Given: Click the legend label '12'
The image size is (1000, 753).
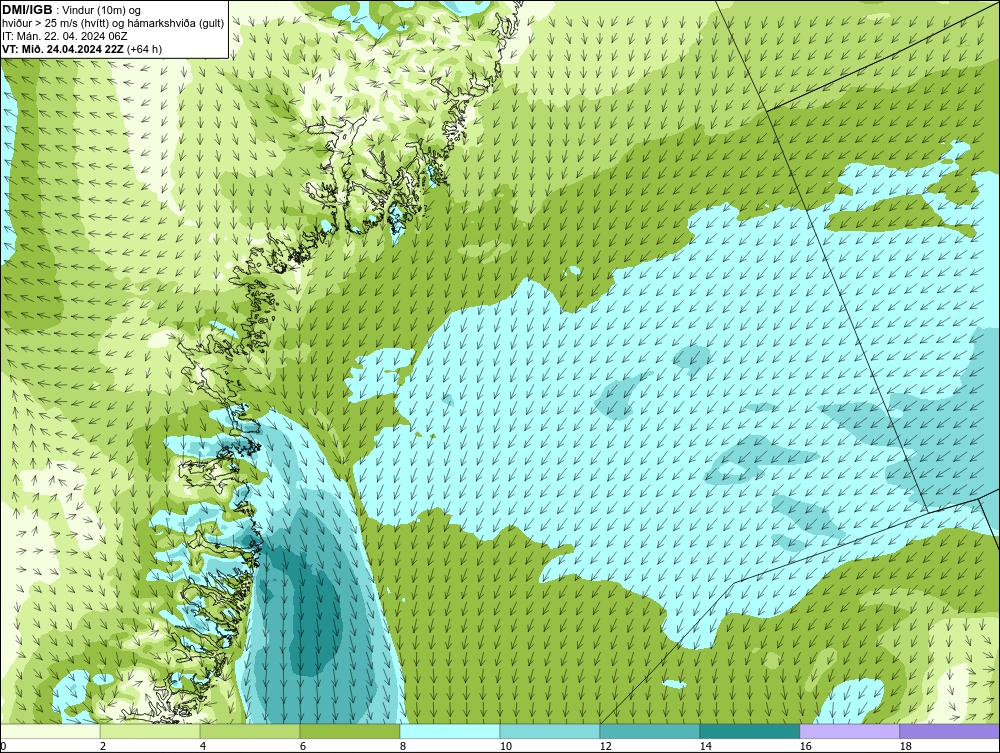Looking at the screenshot, I should point(605,746).
